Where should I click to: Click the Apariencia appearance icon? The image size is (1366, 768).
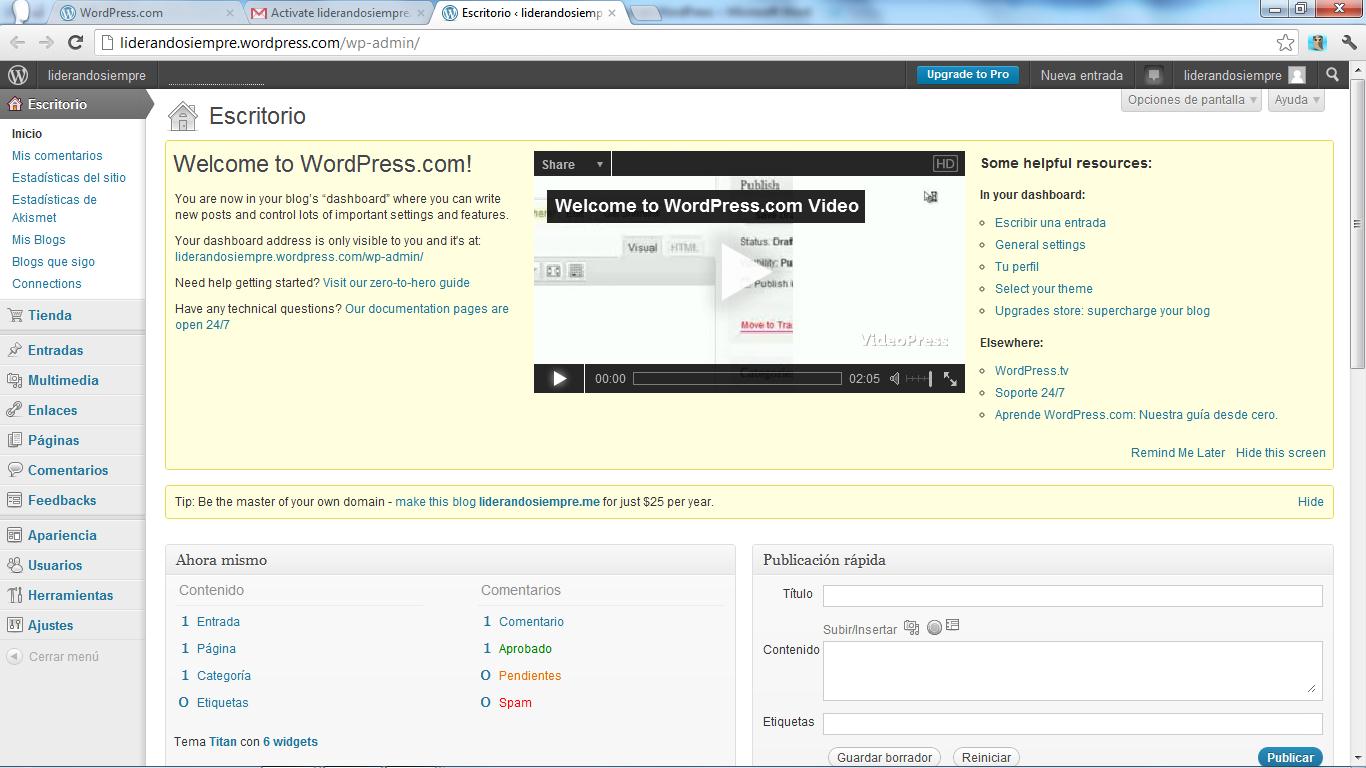[15, 535]
